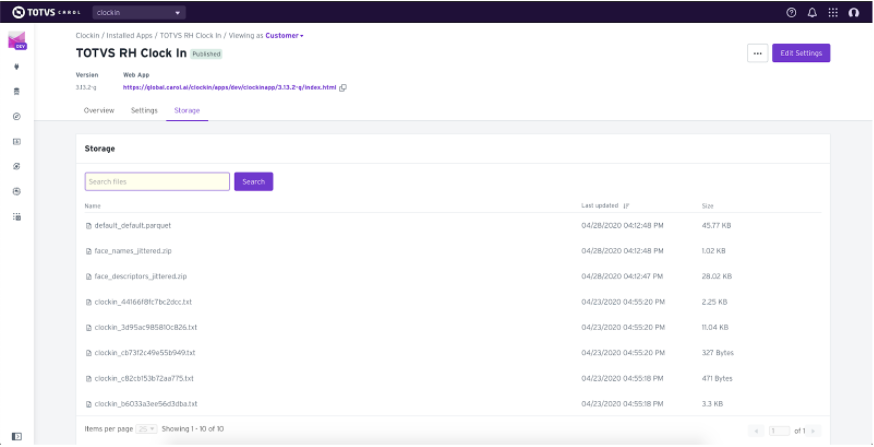Open the circular sync icon in sidebar

[17, 166]
